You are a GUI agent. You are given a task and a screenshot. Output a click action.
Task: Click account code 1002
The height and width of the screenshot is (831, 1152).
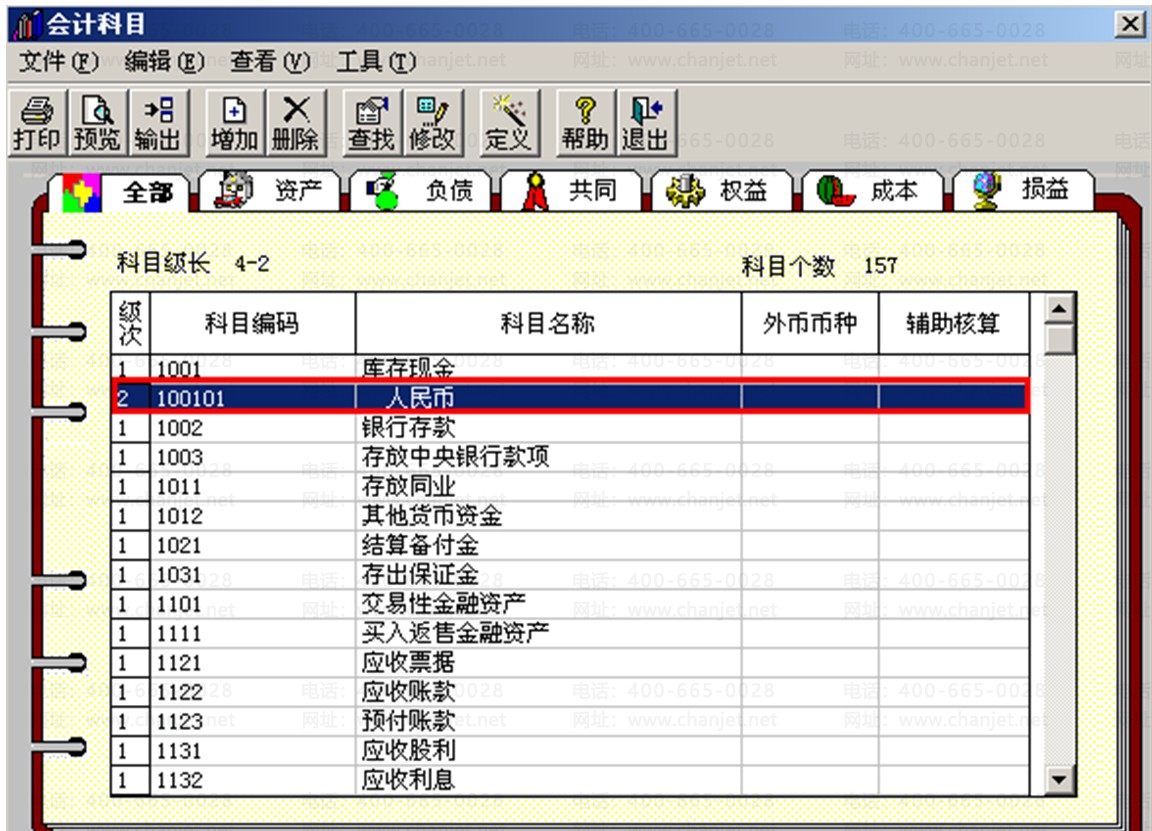[x=179, y=428]
